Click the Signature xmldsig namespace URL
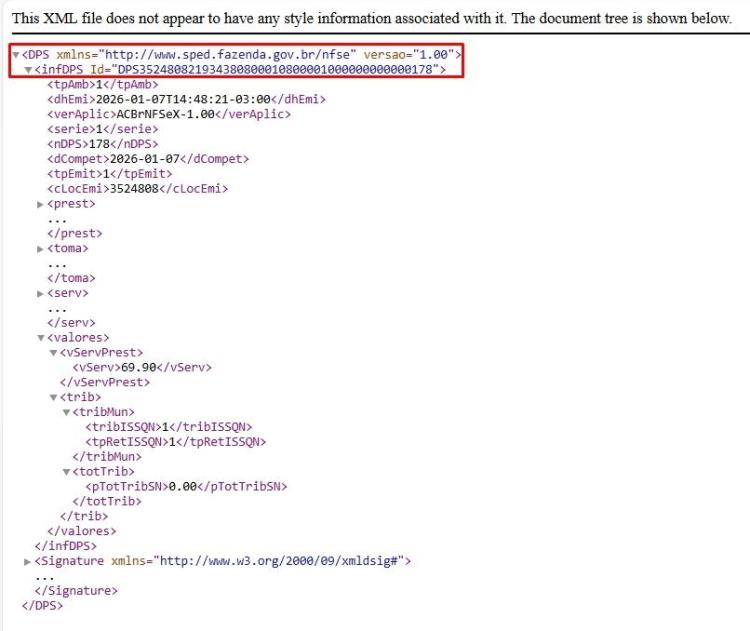750x631 pixels. (x=278, y=561)
